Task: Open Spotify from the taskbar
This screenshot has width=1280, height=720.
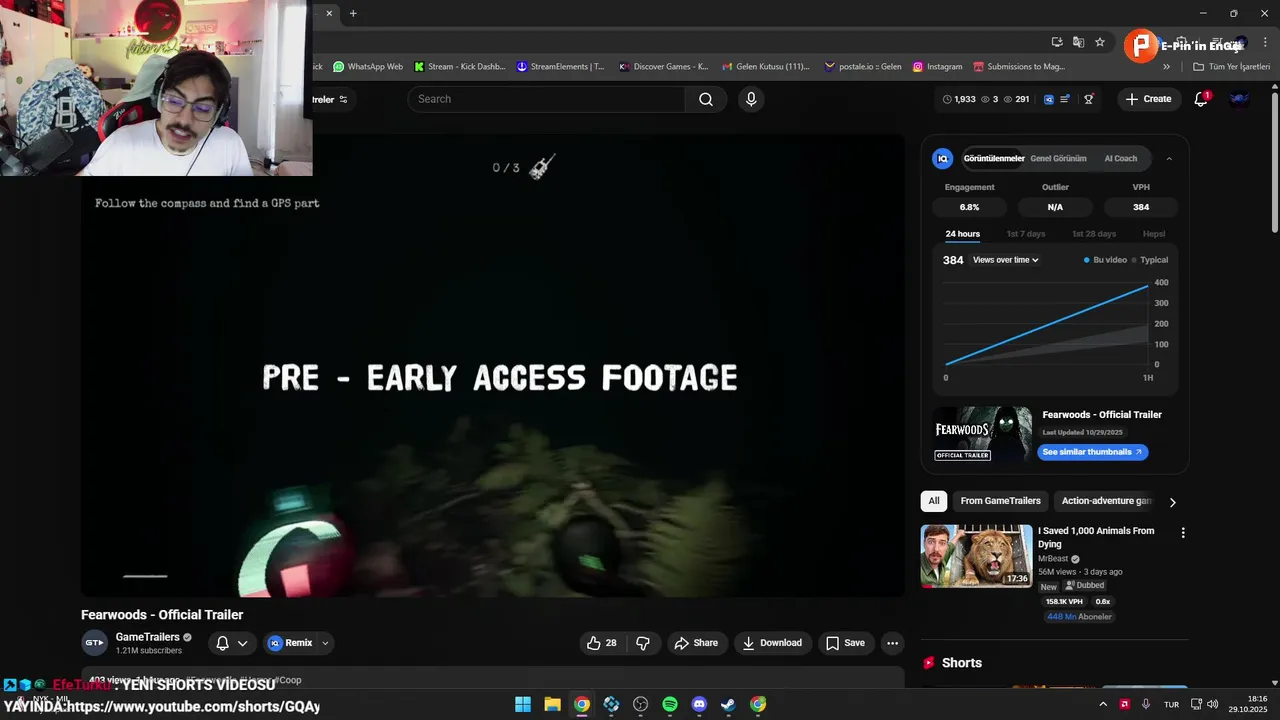Action: (670, 705)
